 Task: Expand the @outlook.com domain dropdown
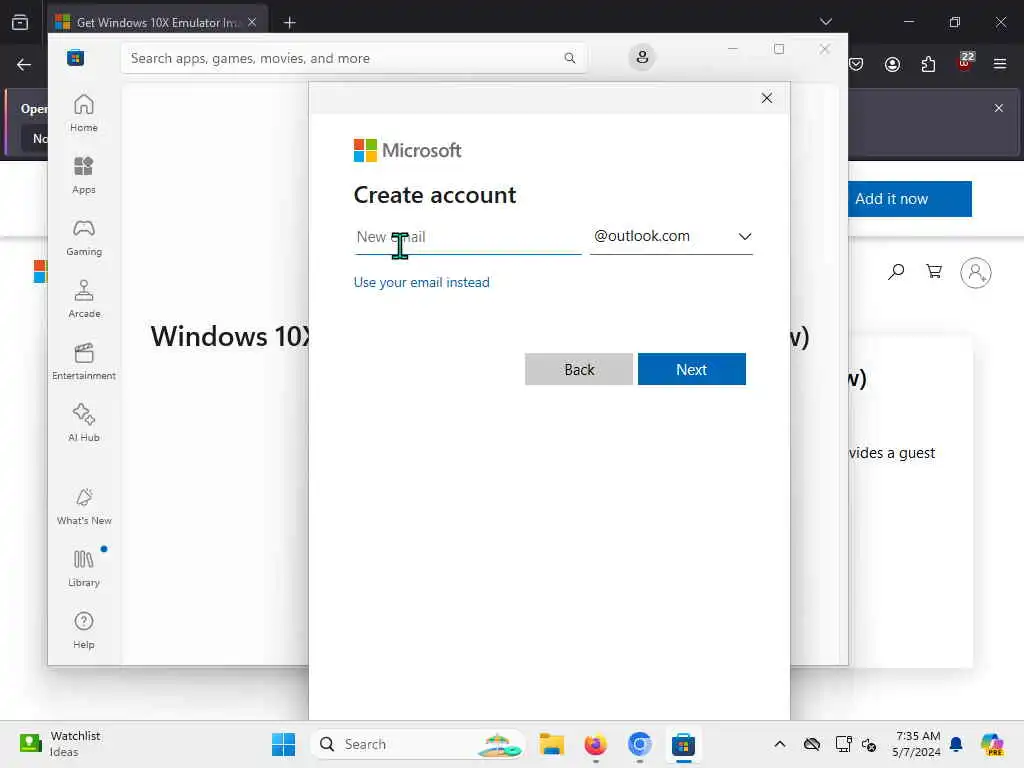pos(671,236)
